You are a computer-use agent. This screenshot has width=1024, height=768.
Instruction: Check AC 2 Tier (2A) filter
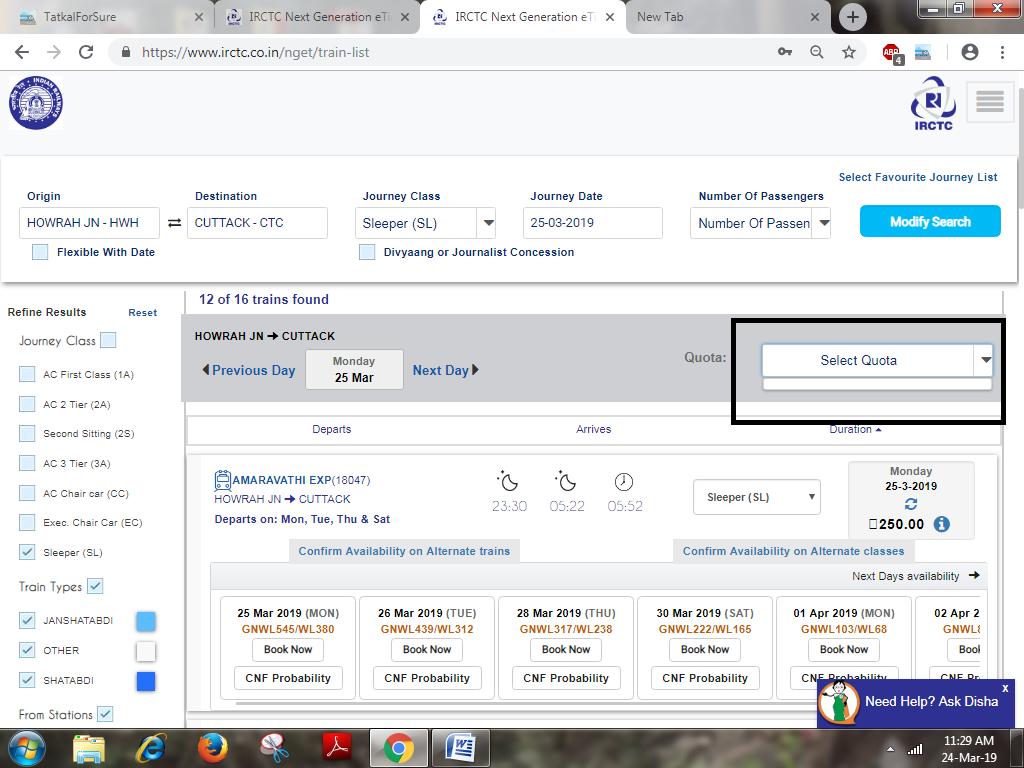tap(27, 404)
